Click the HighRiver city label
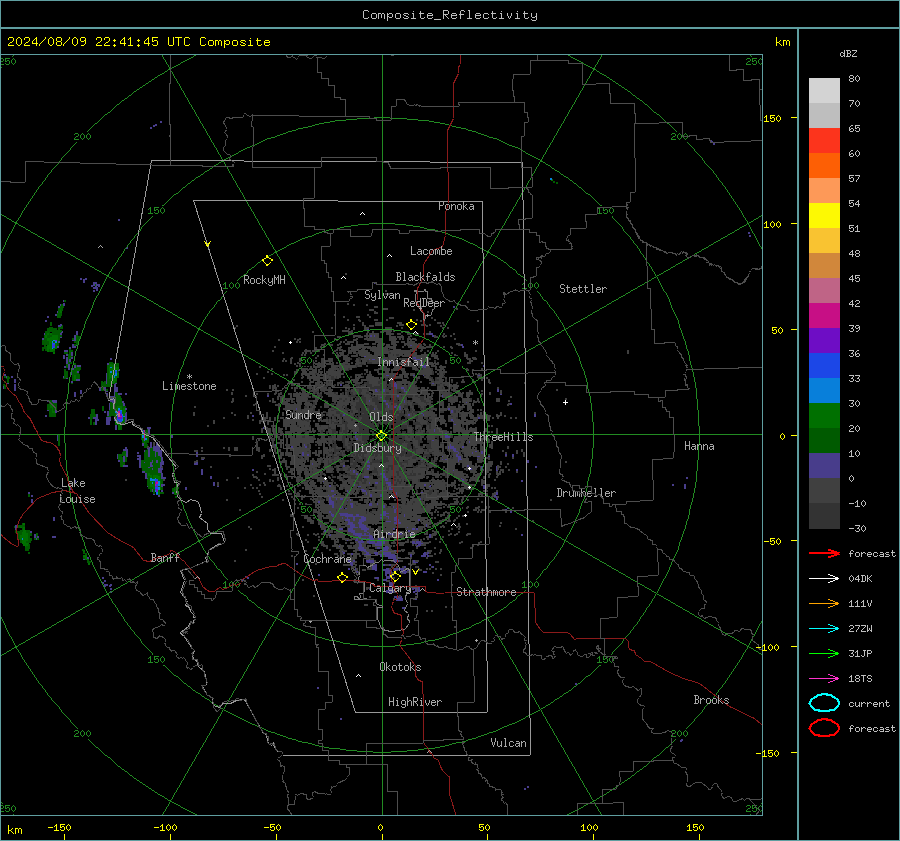 [415, 702]
